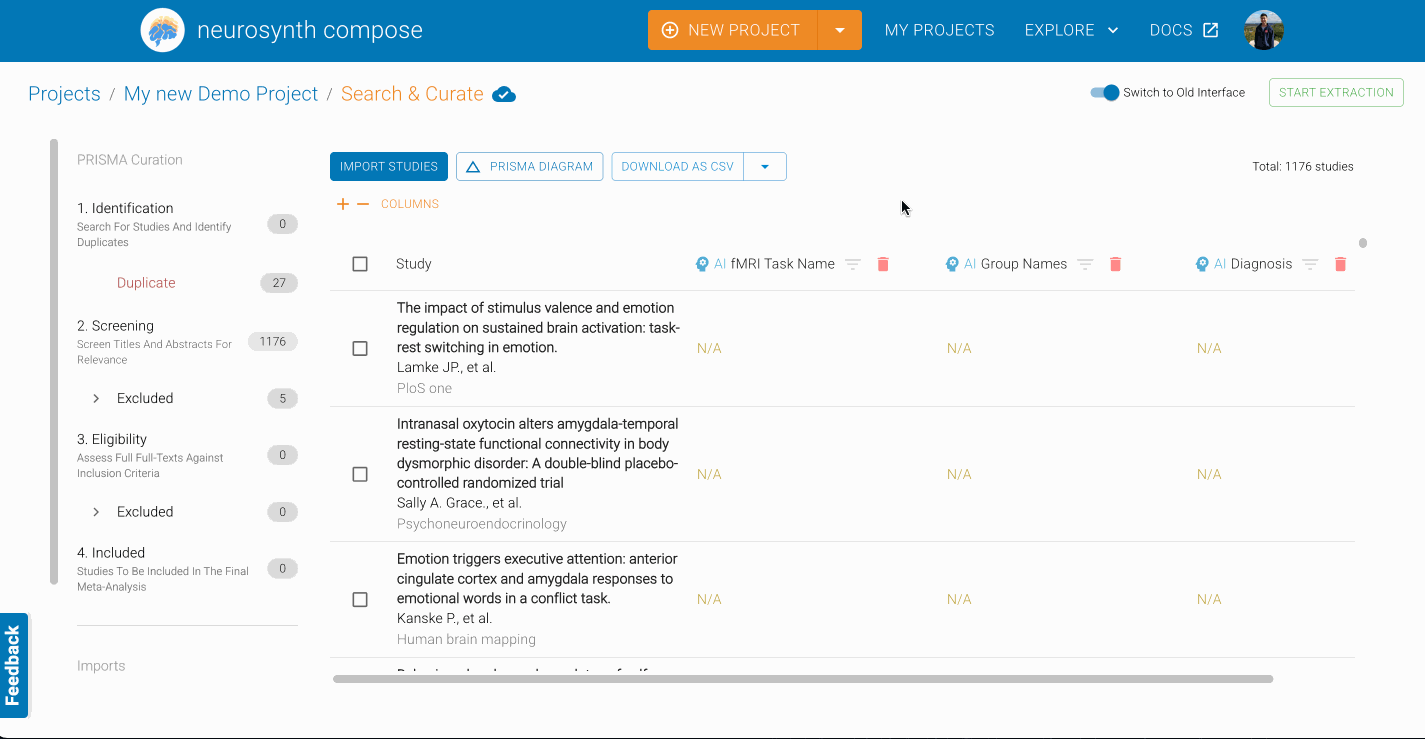Click the DOWNLOAD AS CSV button
Screen dimensions: 1425x739
[x=678, y=167]
